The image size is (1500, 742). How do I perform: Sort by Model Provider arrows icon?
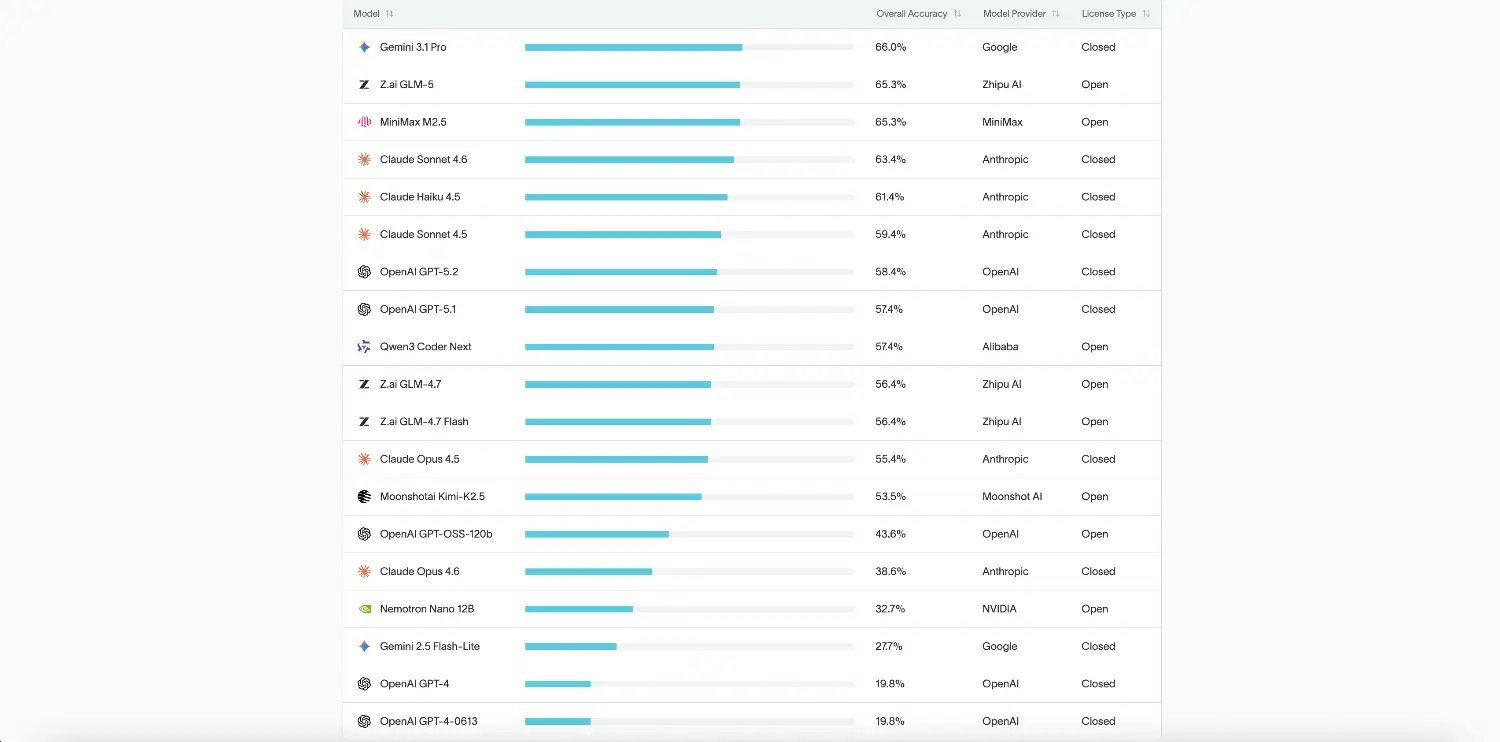pos(1056,14)
